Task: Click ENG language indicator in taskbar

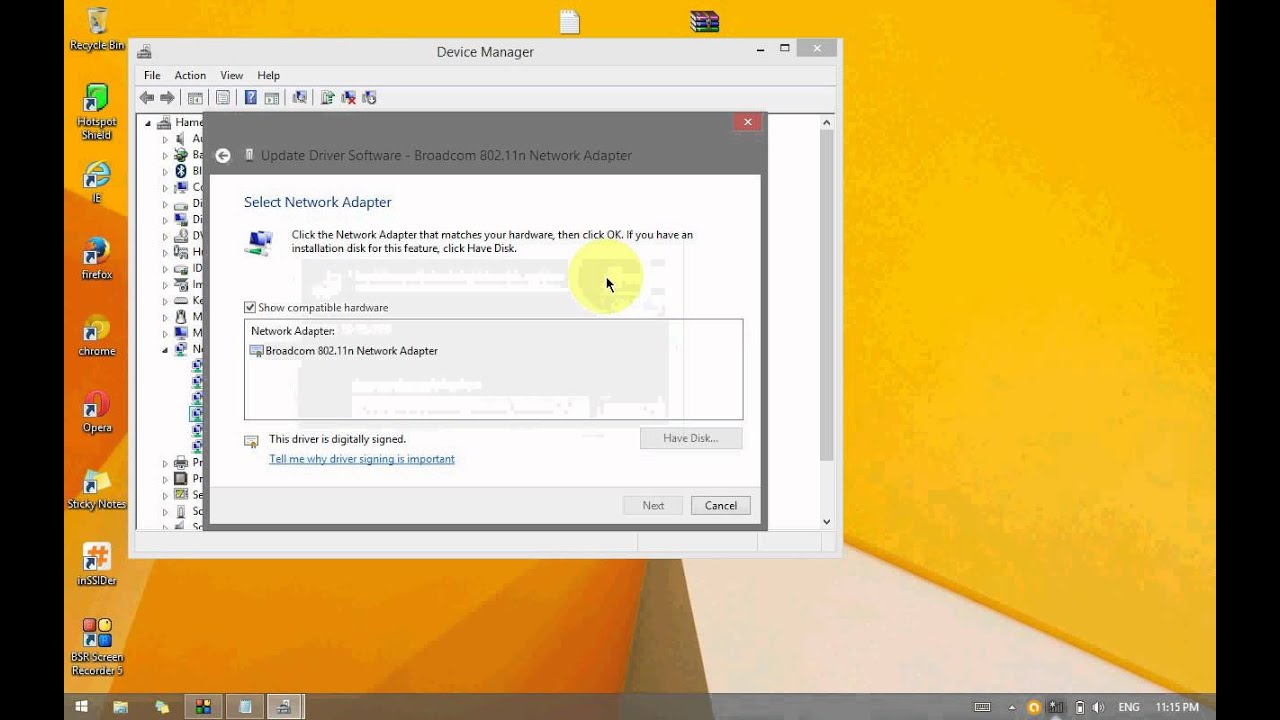Action: click(1129, 707)
